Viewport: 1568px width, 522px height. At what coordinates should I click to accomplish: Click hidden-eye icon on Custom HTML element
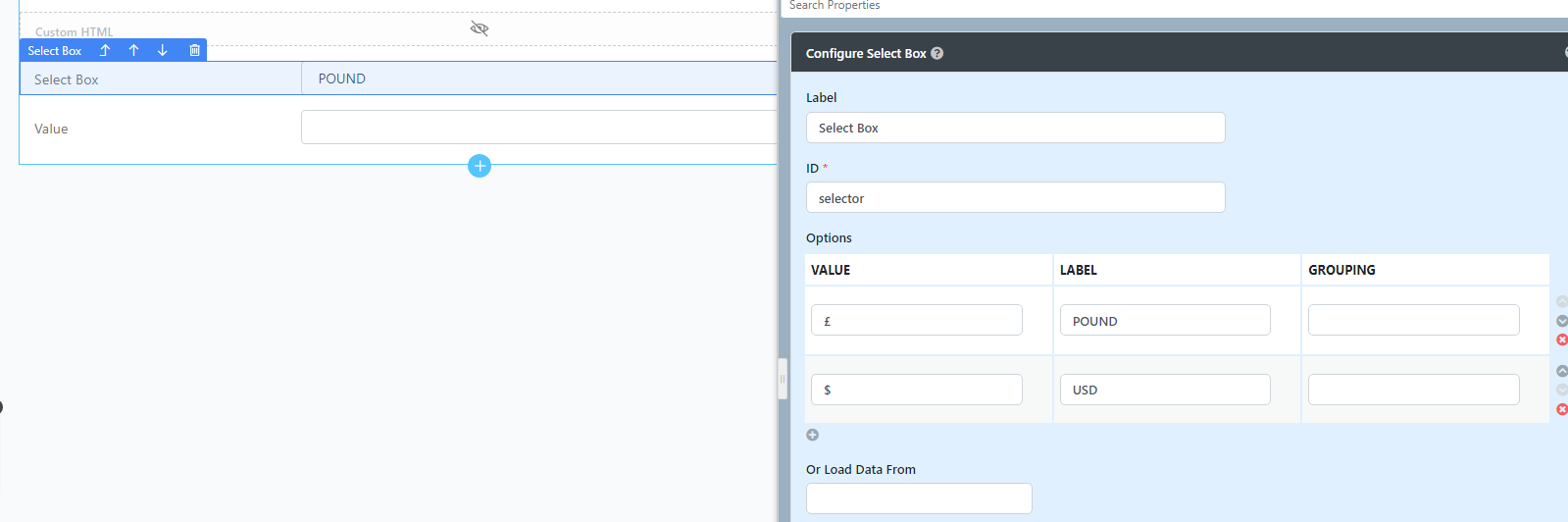(480, 28)
